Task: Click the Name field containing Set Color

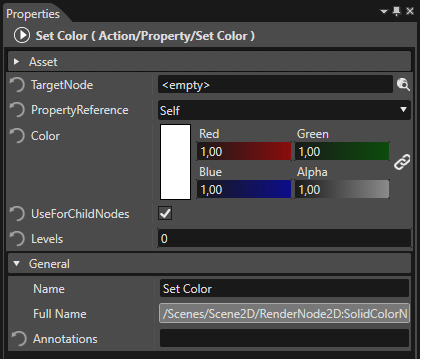Action: click(284, 288)
